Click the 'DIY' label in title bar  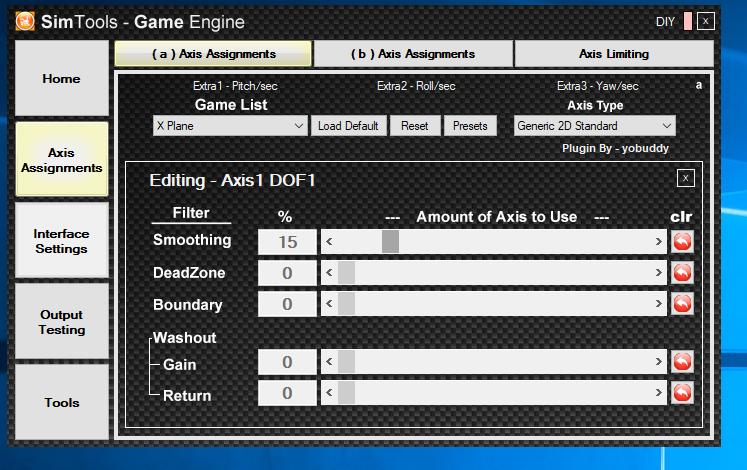coord(665,22)
